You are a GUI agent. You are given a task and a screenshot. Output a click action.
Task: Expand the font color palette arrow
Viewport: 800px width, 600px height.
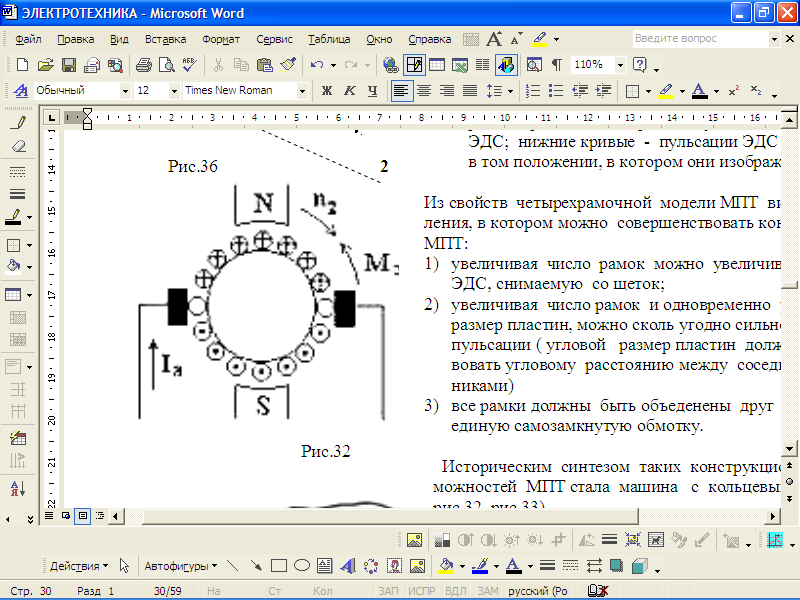click(716, 91)
